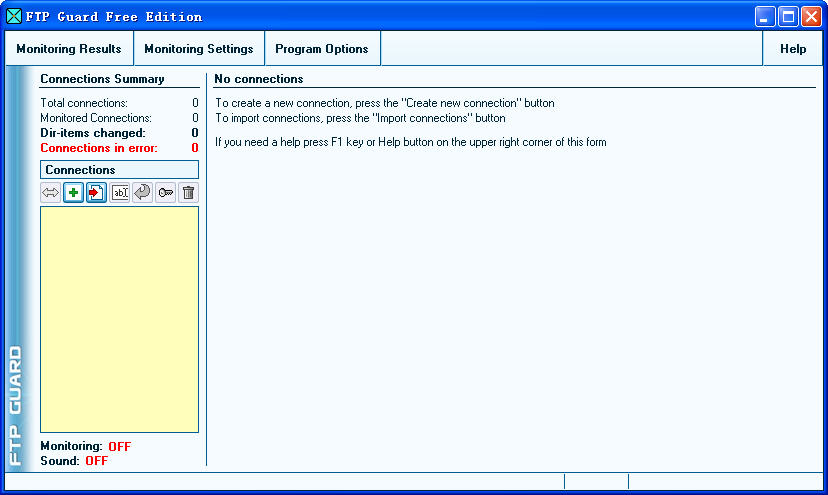Toggle the Sound OFF status
The image size is (828, 495).
[96, 461]
